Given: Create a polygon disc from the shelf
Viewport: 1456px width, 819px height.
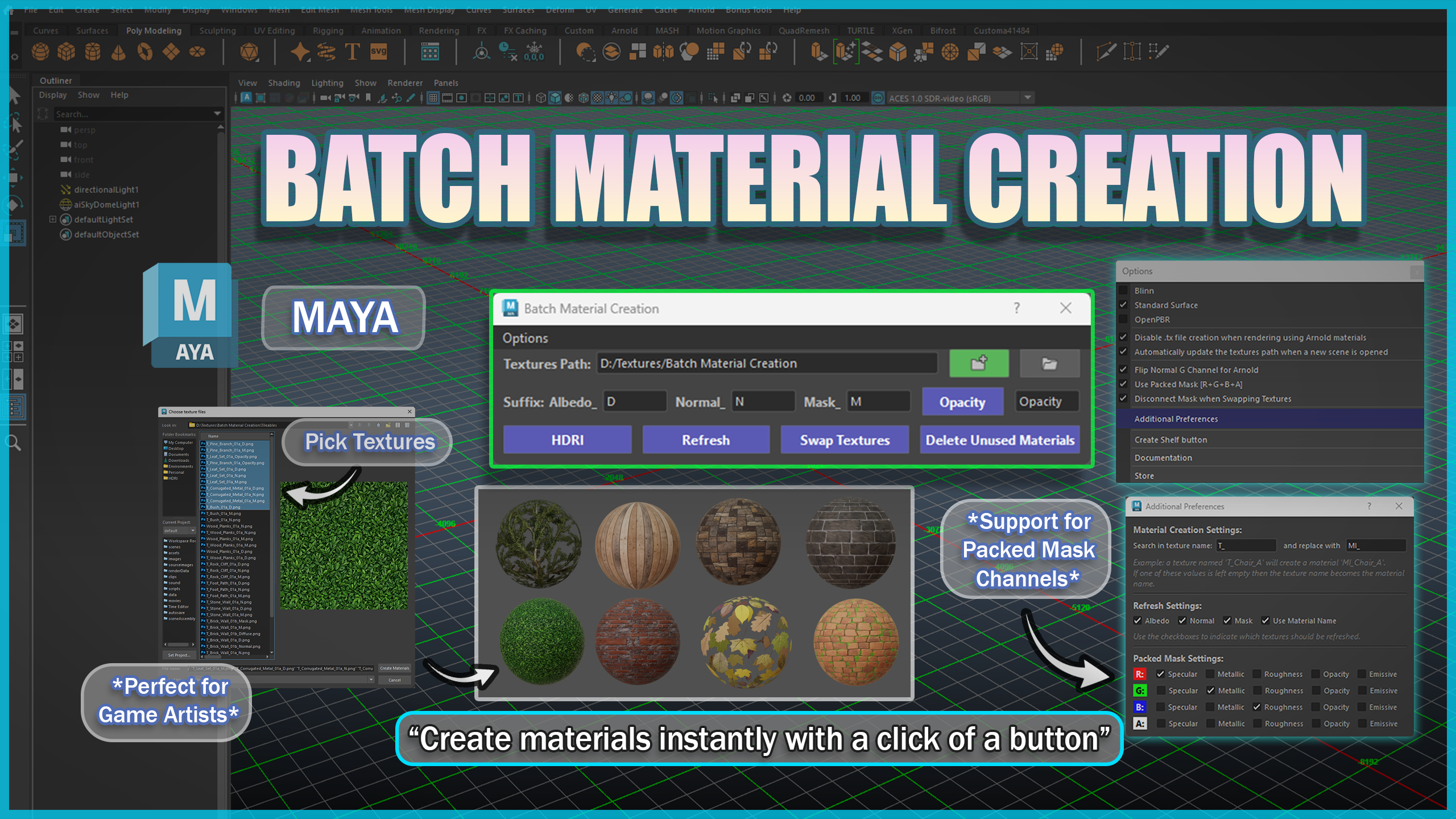Looking at the screenshot, I should tap(197, 52).
